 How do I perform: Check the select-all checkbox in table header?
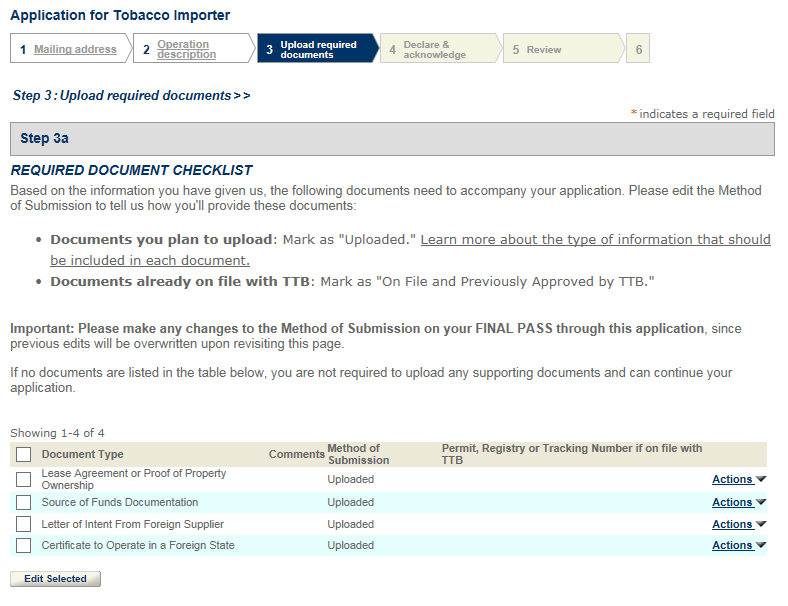point(23,455)
